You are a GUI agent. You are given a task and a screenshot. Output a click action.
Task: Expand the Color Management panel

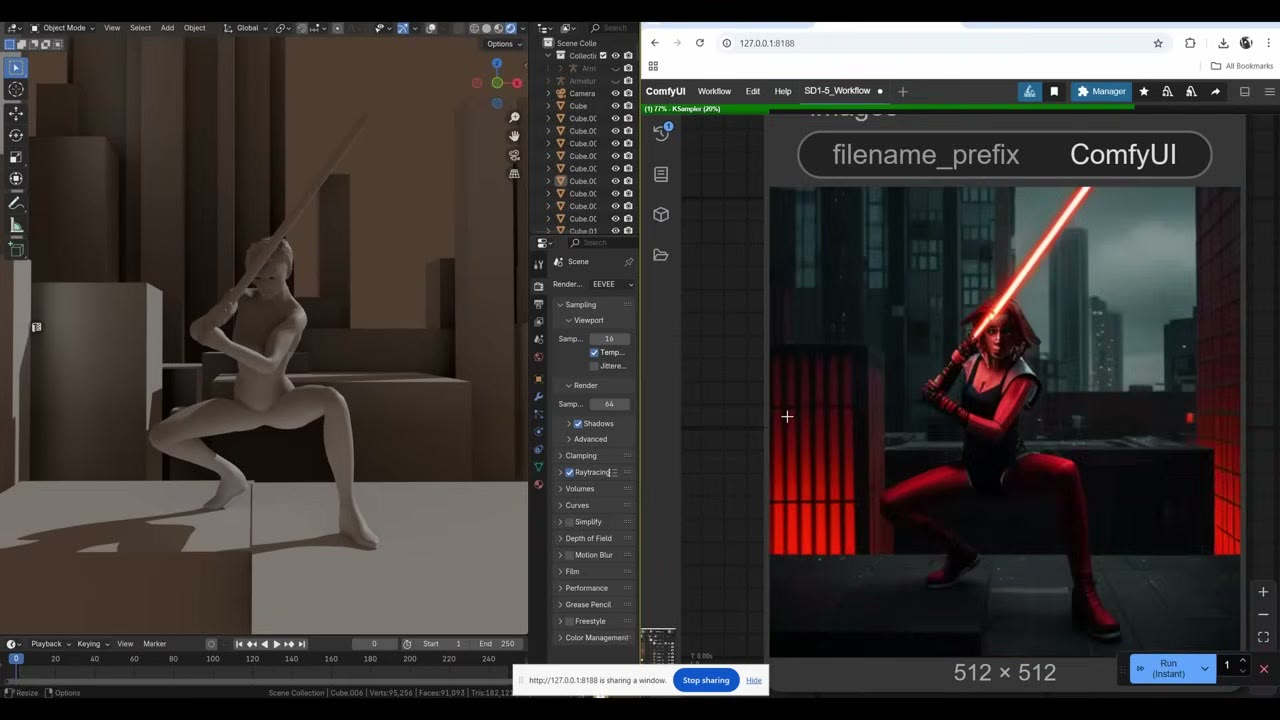pyautogui.click(x=595, y=638)
